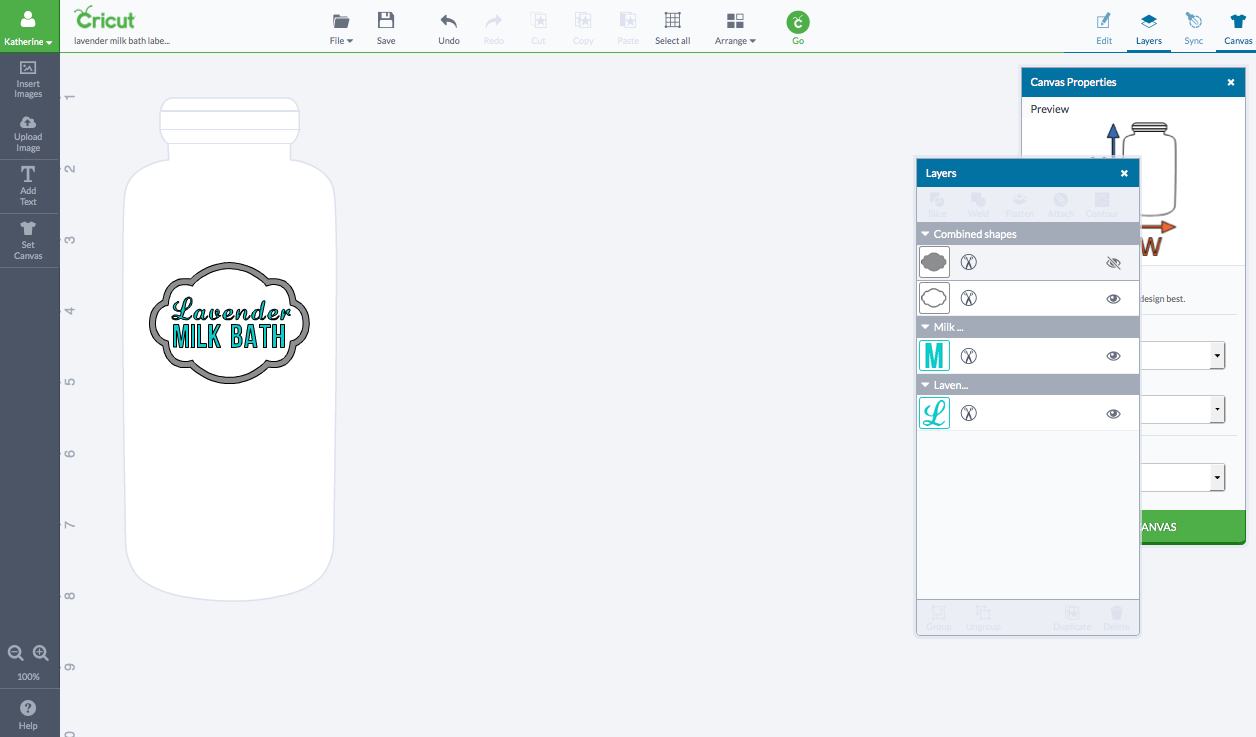Click the Delete icon in Layers panel
This screenshot has width=1256, height=737.
(x=1116, y=618)
